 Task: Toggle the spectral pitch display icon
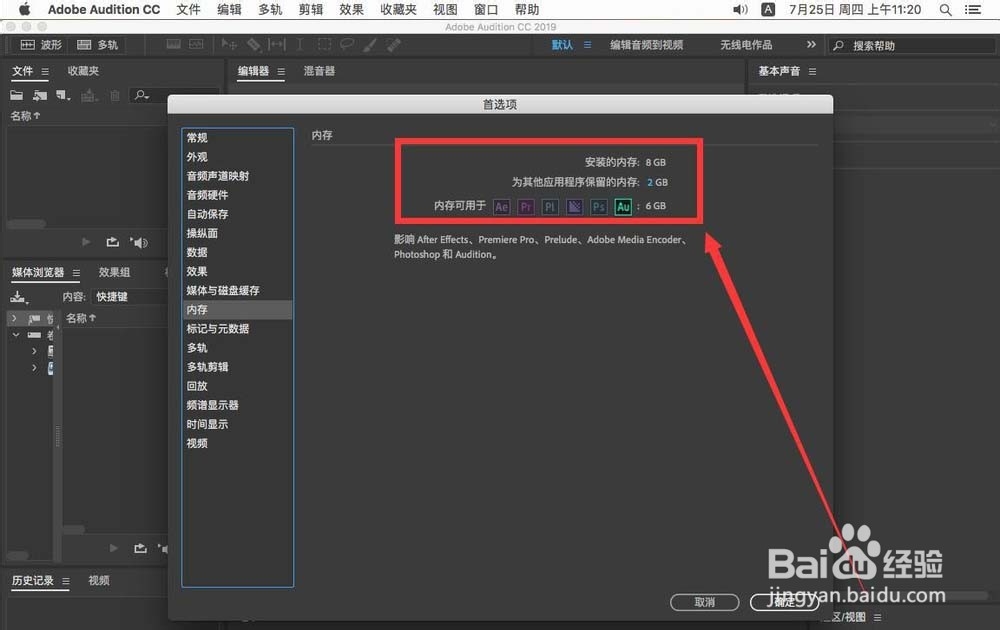pos(196,44)
